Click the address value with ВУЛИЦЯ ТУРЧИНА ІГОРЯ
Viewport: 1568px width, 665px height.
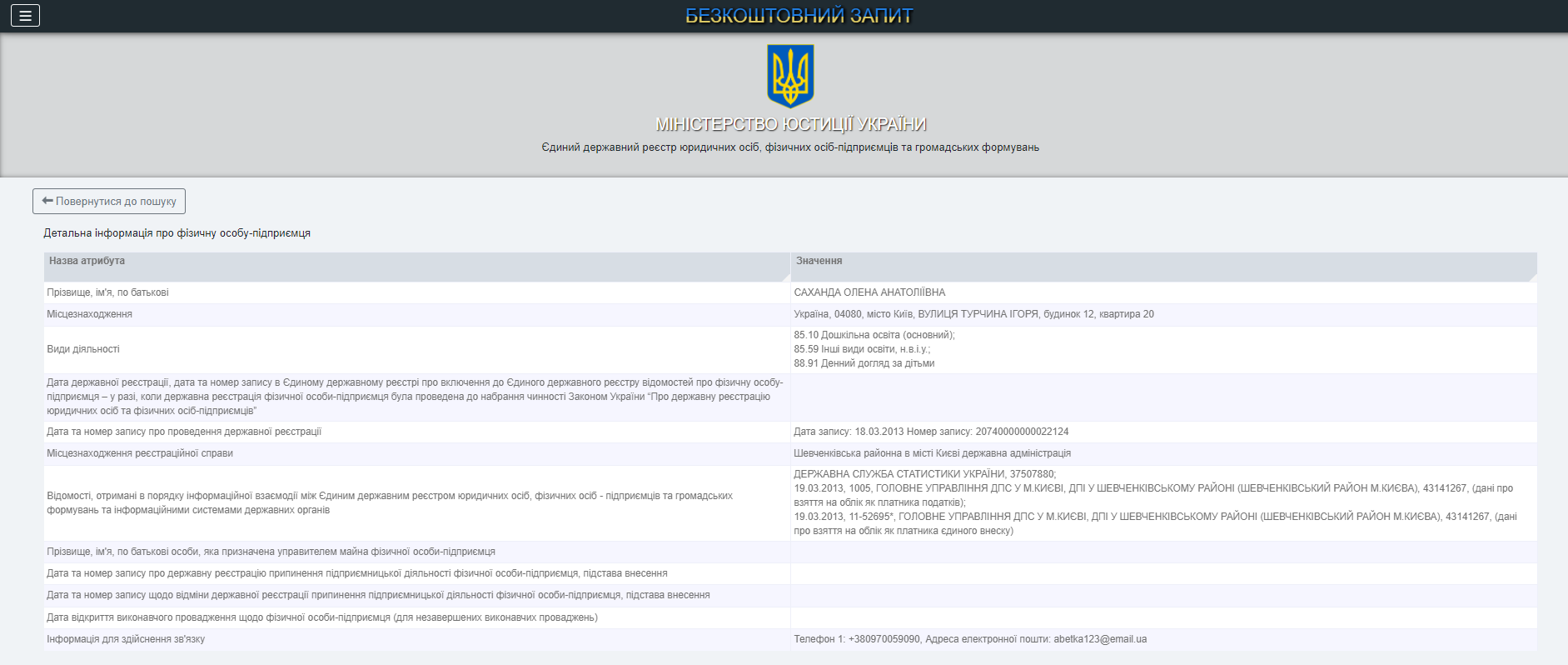(x=973, y=314)
